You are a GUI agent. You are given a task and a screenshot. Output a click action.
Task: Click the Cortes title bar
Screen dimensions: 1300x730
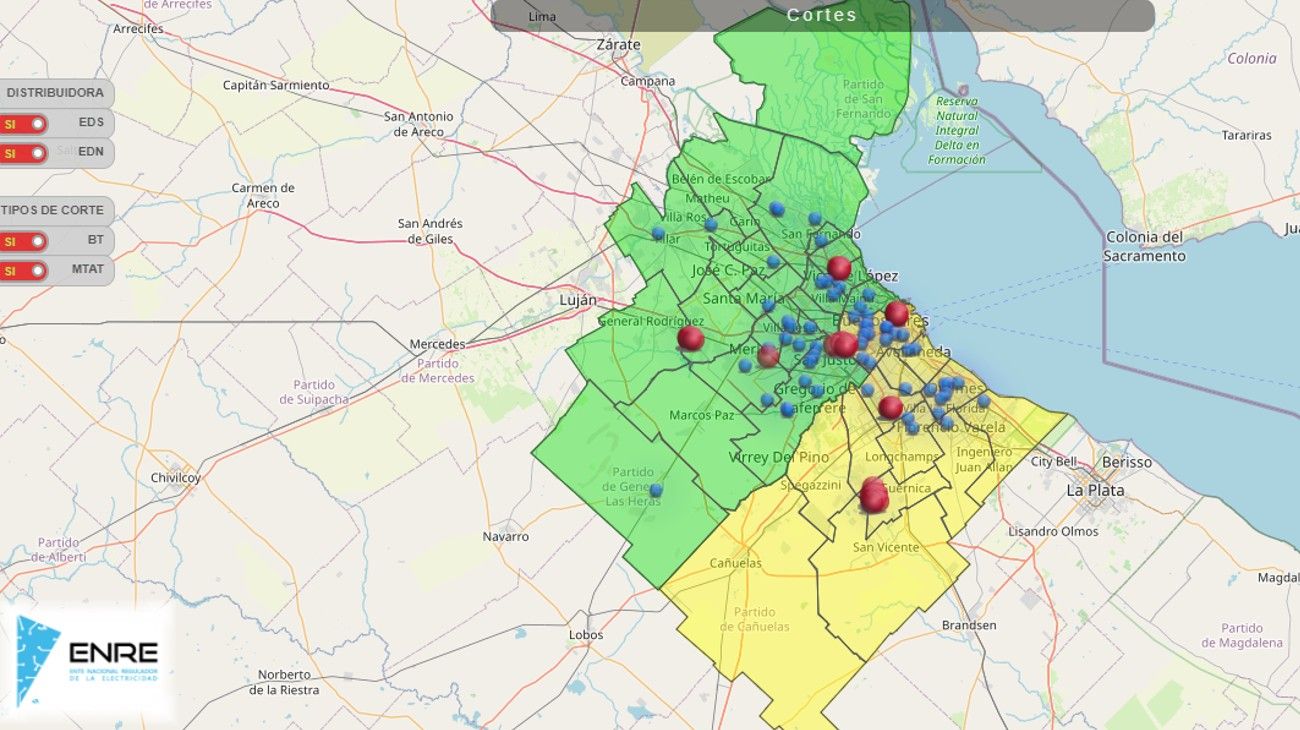tap(823, 15)
